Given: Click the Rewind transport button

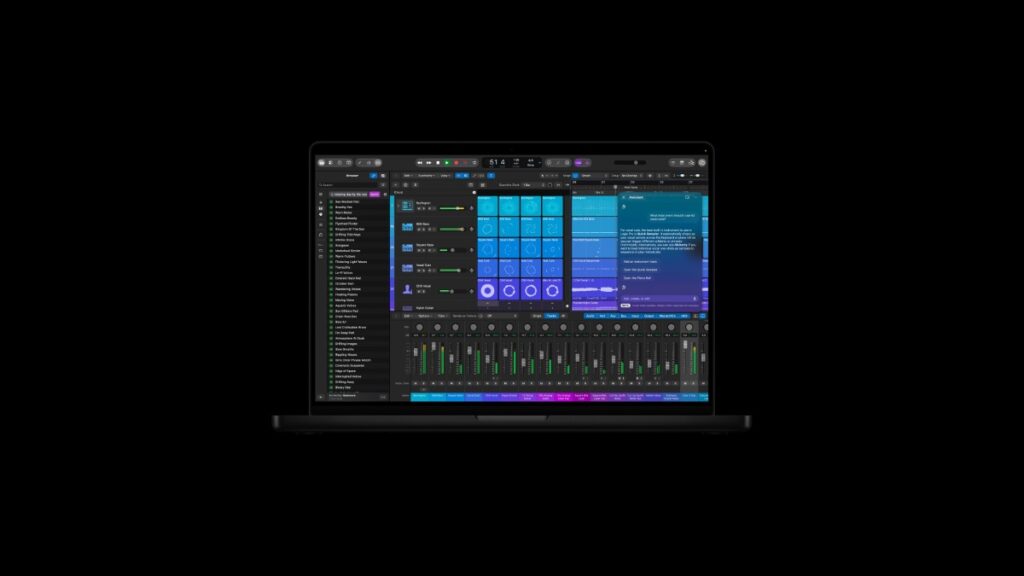Looking at the screenshot, I should click(x=420, y=163).
